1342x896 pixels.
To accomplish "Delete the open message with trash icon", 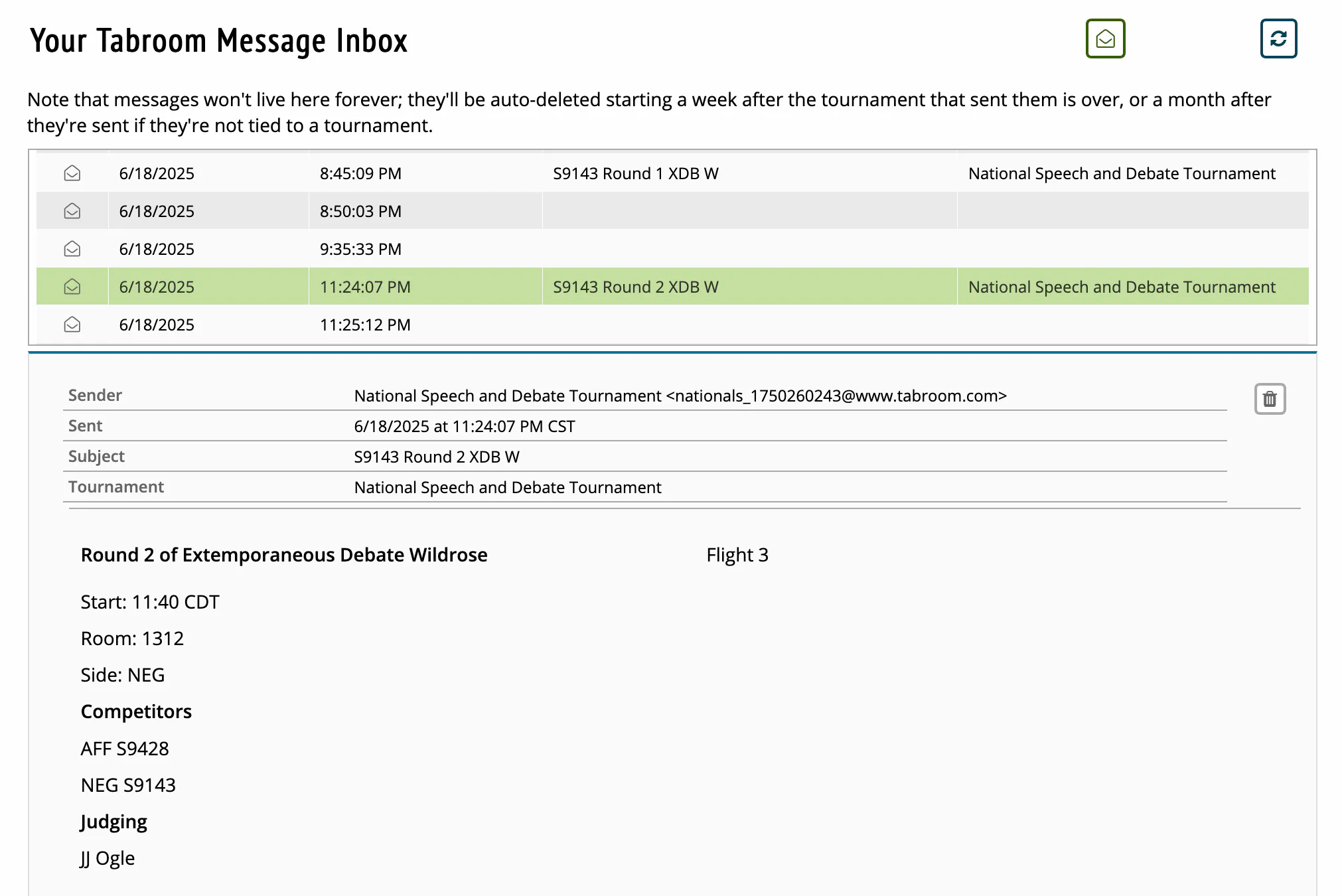I will (x=1270, y=399).
